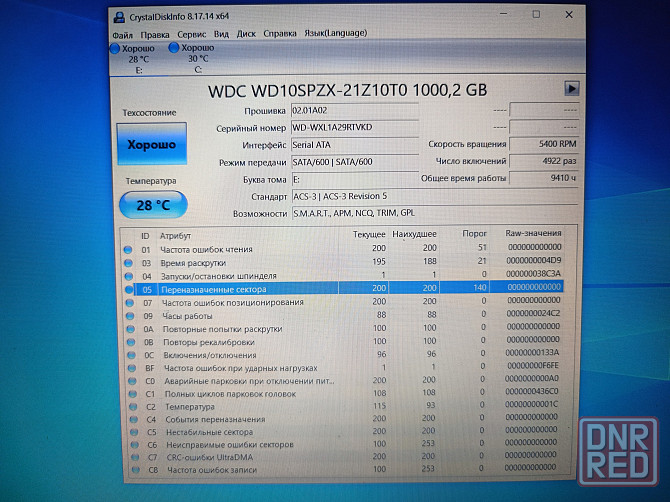Viewport: 670px width, 502px height.
Task: Select the Частота ошибок при ударных нагрузках text
Action: point(241,368)
